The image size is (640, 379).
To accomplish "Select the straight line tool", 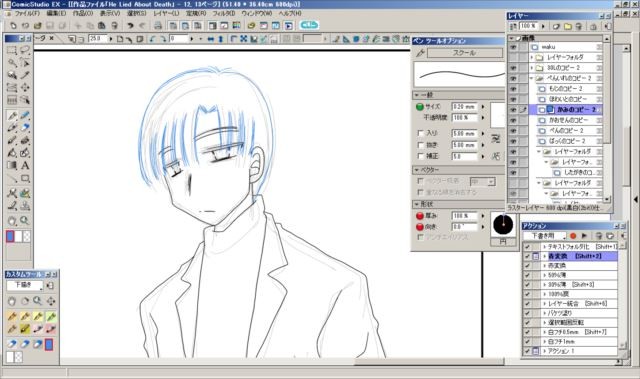I will [x=12, y=179].
